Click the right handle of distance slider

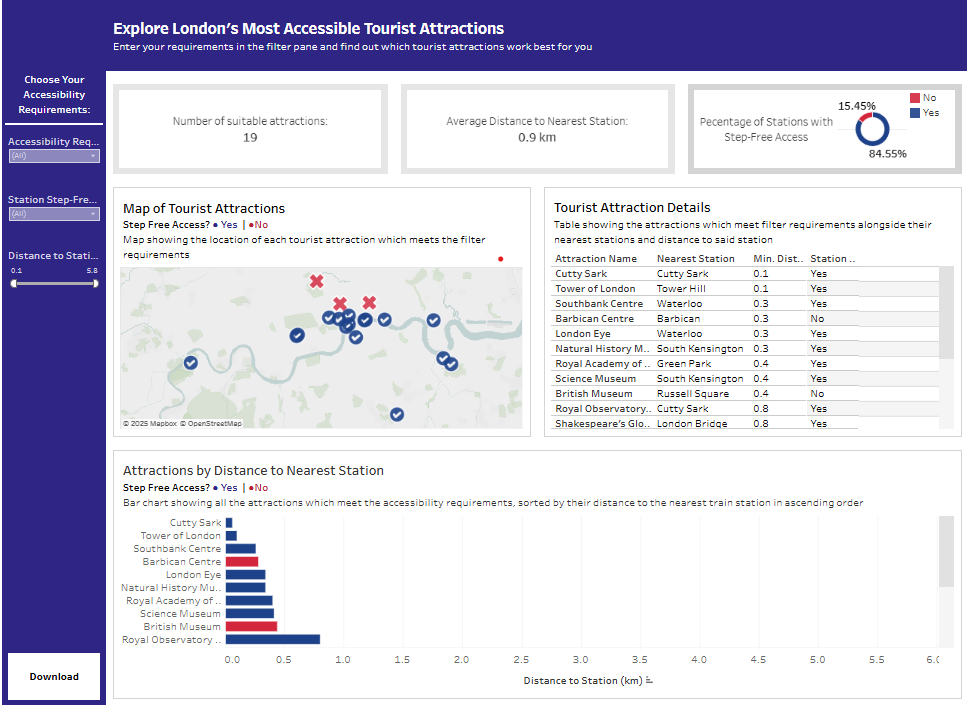[x=96, y=283]
